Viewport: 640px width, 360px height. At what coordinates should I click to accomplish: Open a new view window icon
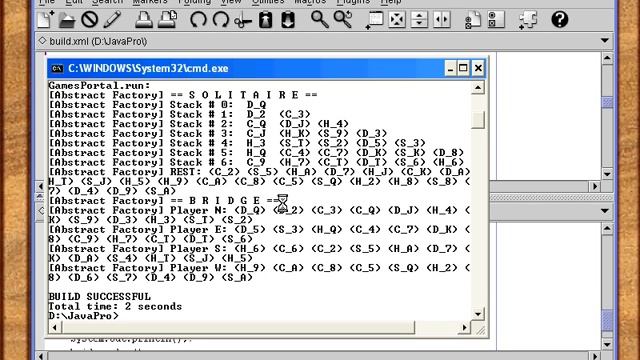tap(374, 20)
